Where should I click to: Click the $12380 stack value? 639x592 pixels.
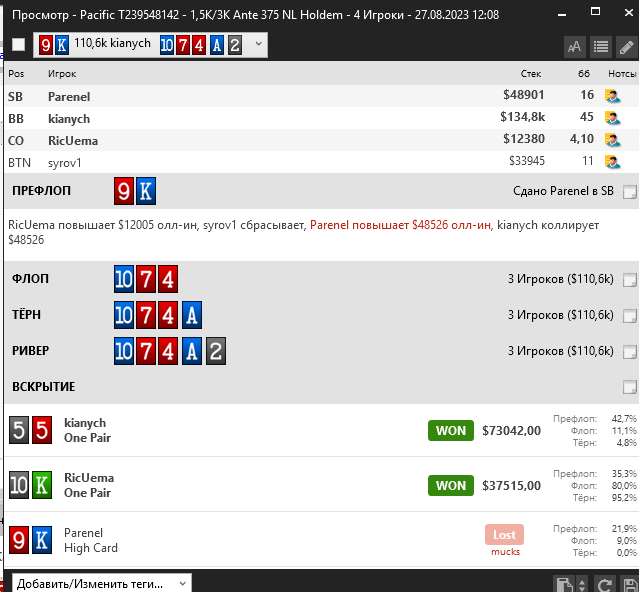pyautogui.click(x=524, y=139)
